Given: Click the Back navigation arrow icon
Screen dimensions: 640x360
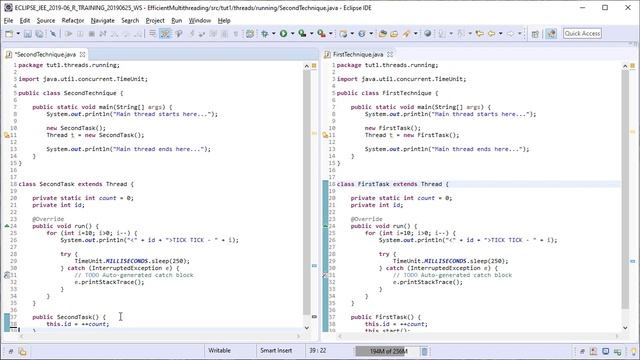Looking at the screenshot, I should (x=491, y=34).
